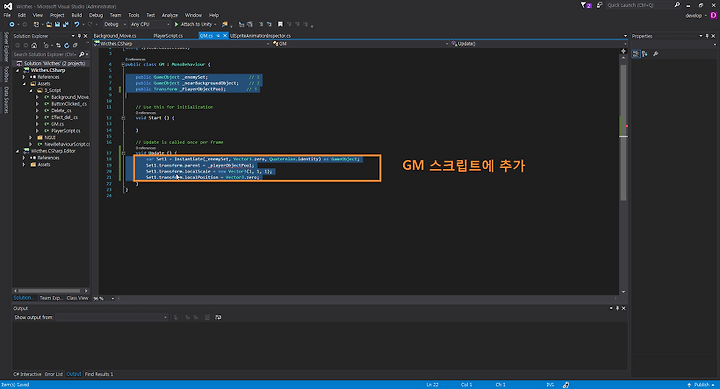The height and width of the screenshot is (389, 720).
Task: Expand the NGUI folder in Solution Explorer
Action: [x=31, y=137]
